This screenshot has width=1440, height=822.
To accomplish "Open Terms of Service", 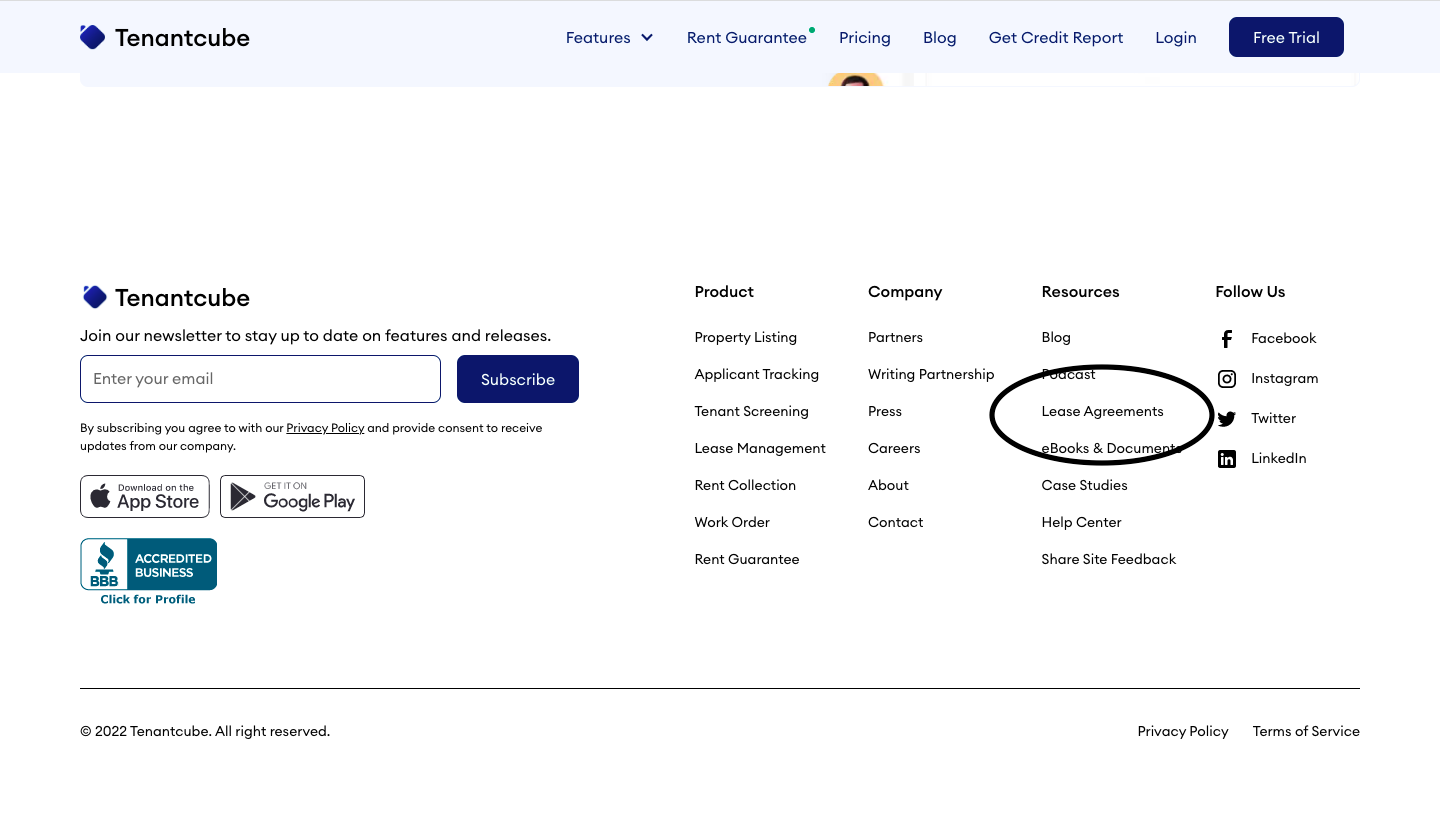I will coord(1306,732).
